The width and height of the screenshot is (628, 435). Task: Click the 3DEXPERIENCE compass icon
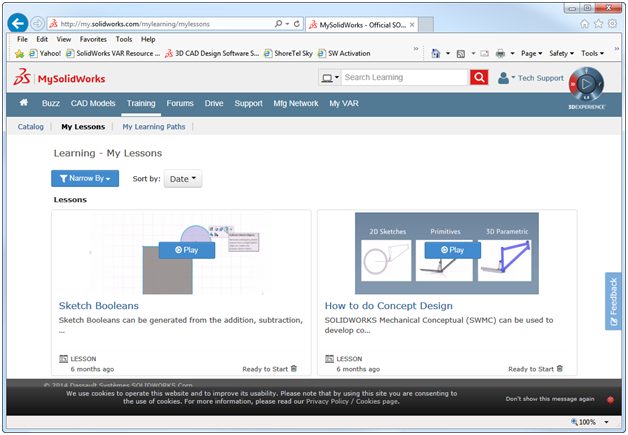[586, 84]
